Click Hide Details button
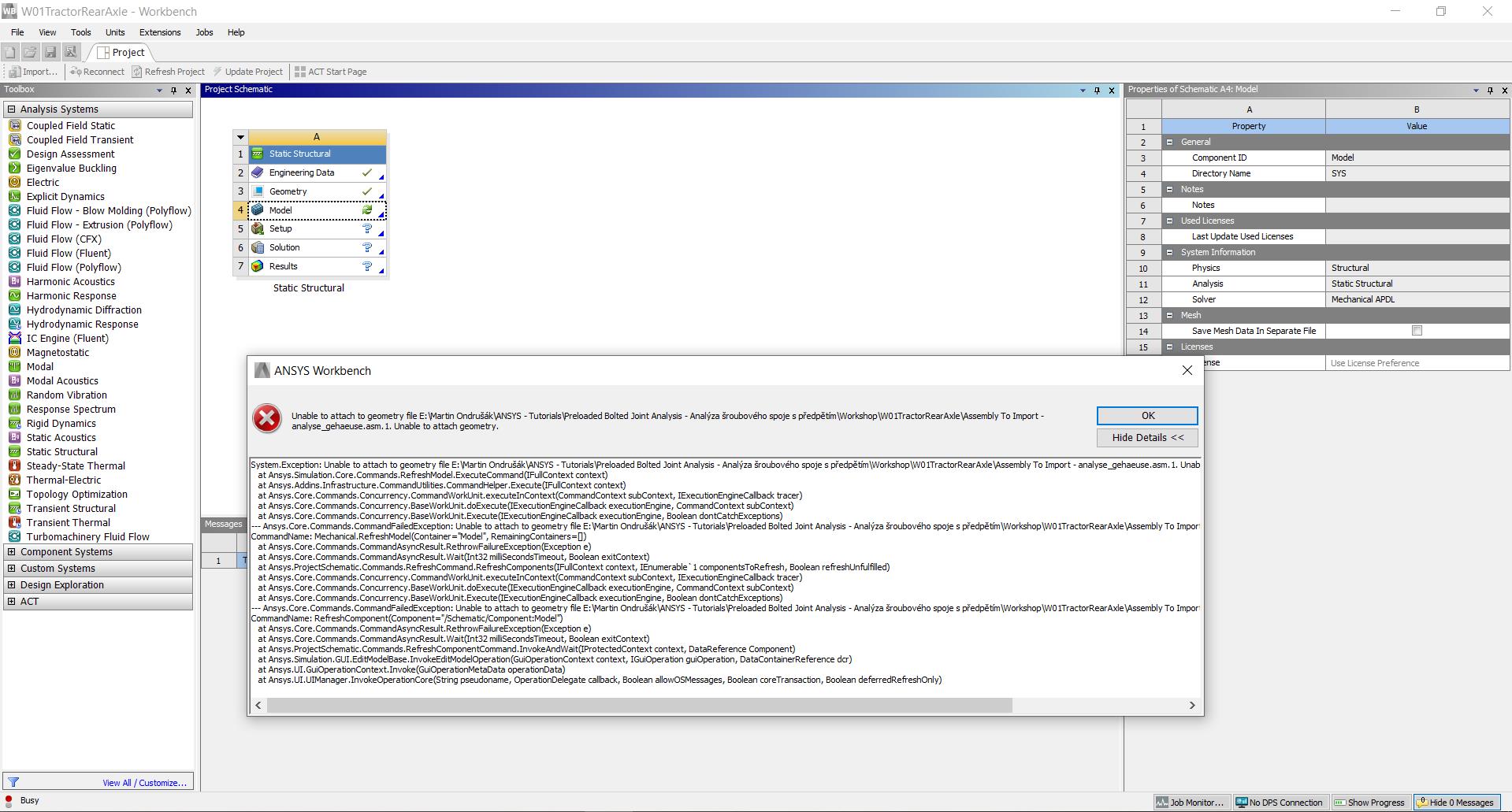 tap(1147, 438)
